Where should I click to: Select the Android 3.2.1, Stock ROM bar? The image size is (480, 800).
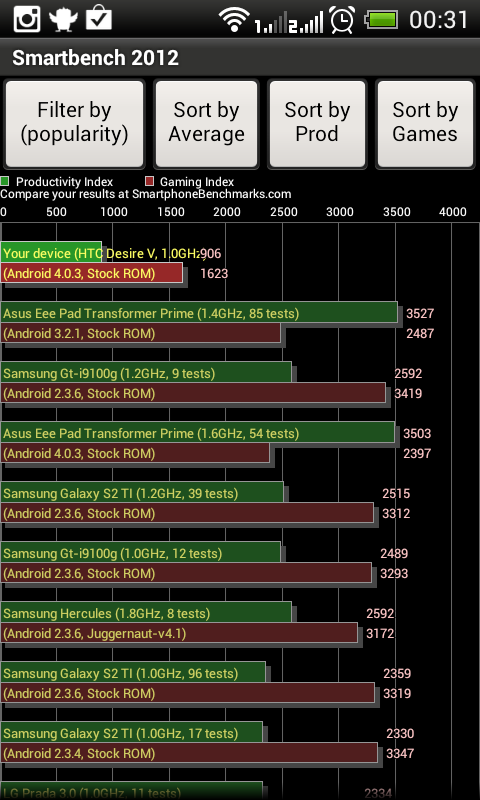point(140,333)
